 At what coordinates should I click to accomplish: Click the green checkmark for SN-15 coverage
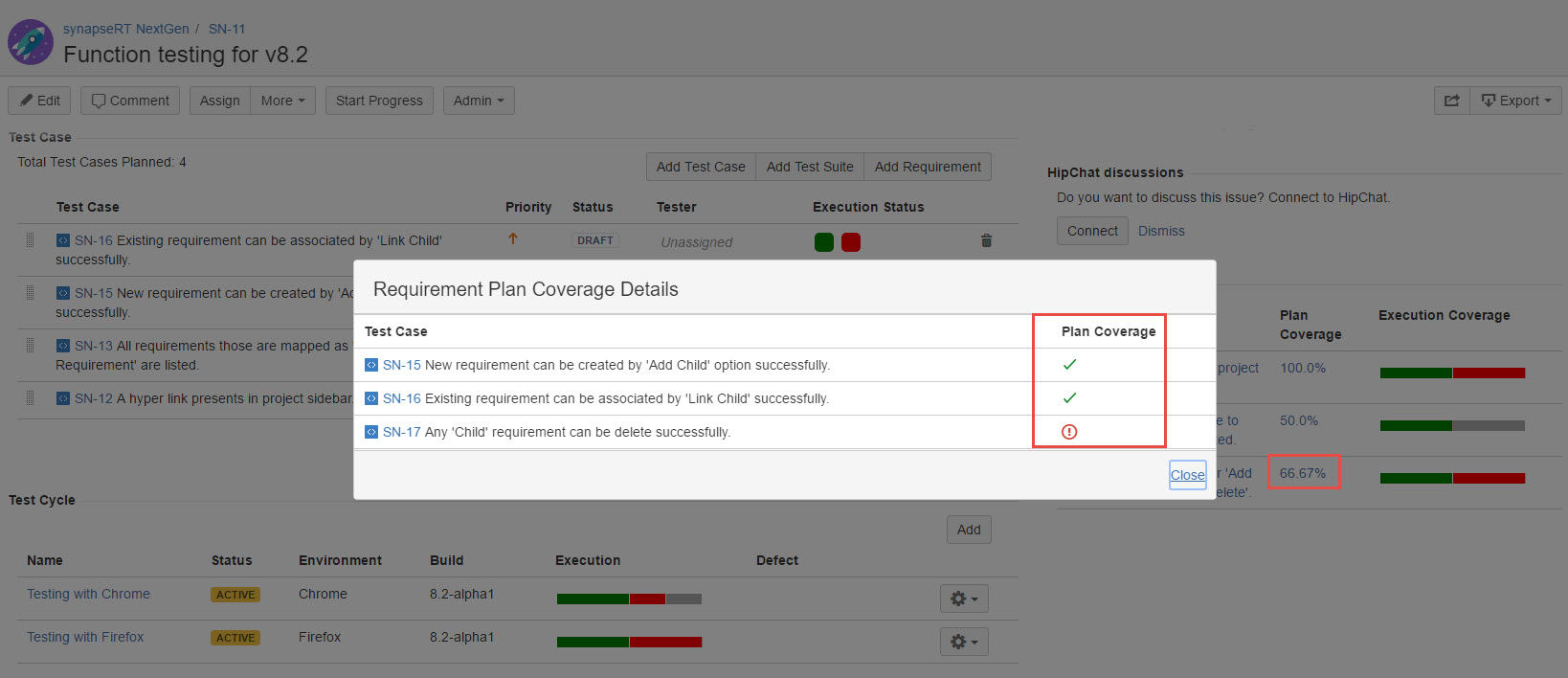coord(1069,364)
